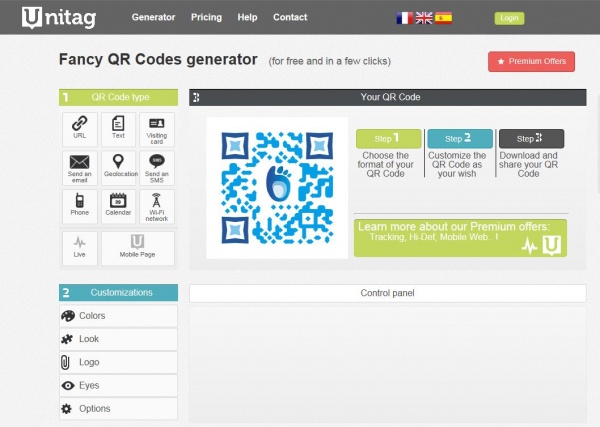Click the Customize the QR Code text

tap(457, 165)
